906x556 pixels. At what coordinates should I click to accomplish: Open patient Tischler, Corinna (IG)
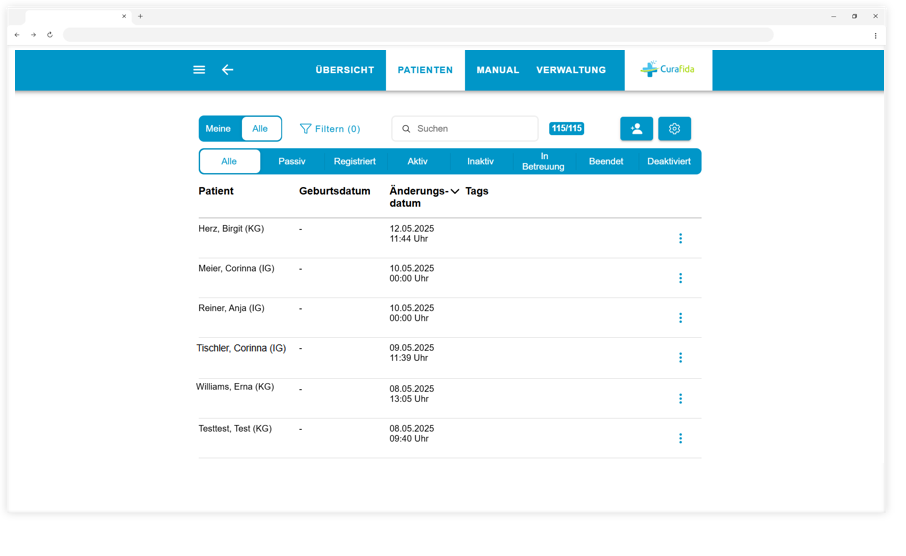[242, 349]
